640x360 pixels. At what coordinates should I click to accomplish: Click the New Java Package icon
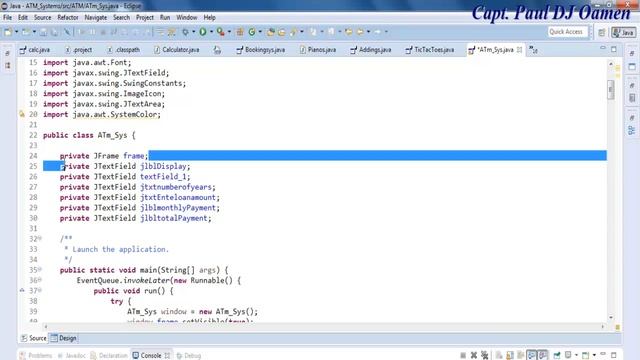pos(240,32)
